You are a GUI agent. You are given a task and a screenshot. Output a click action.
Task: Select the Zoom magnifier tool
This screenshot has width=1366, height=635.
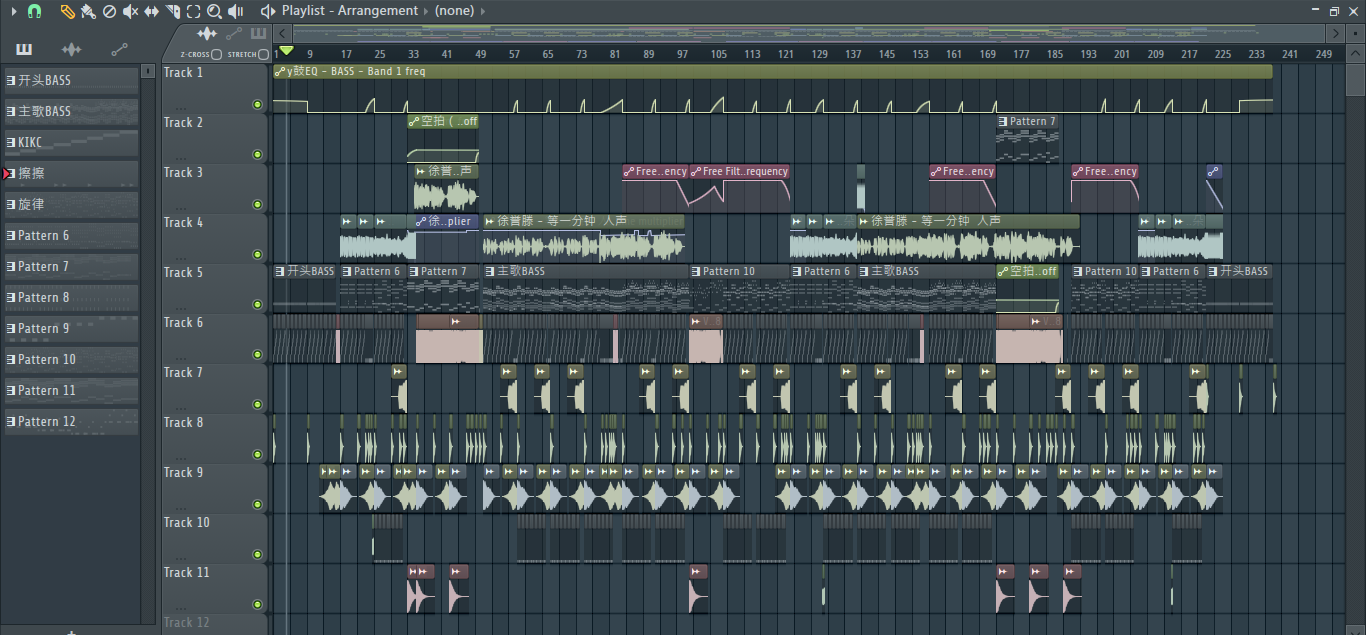[214, 11]
